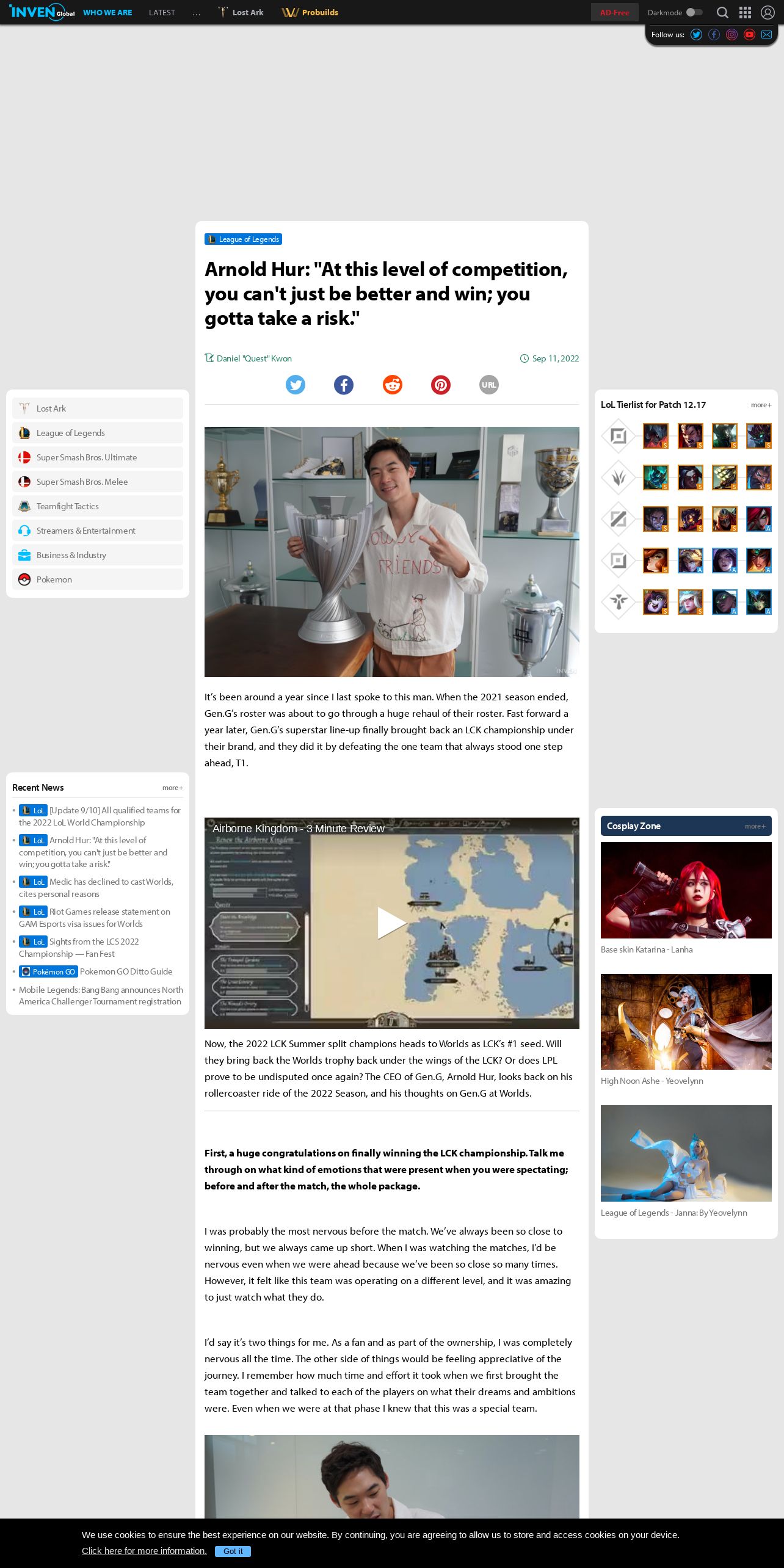The height and width of the screenshot is (1568, 784).
Task: Open LATEST menu item
Action: click(162, 12)
